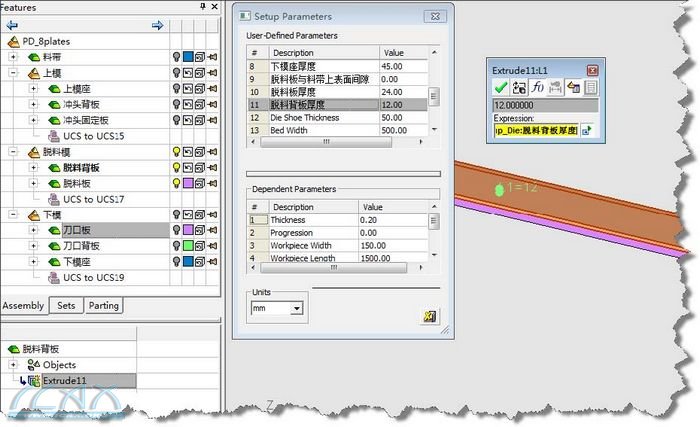Click the 12.000000 value field in Extrude11:L1

[x=545, y=105]
